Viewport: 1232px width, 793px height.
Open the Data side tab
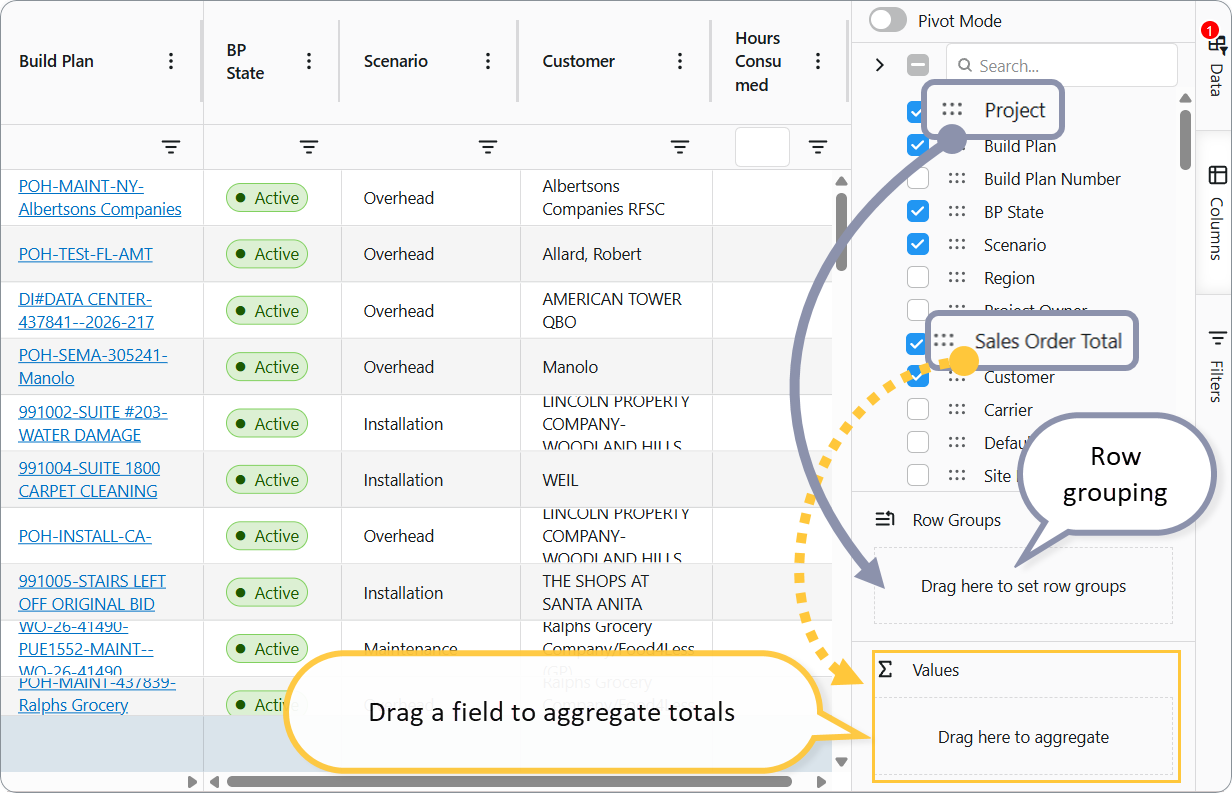[1215, 64]
